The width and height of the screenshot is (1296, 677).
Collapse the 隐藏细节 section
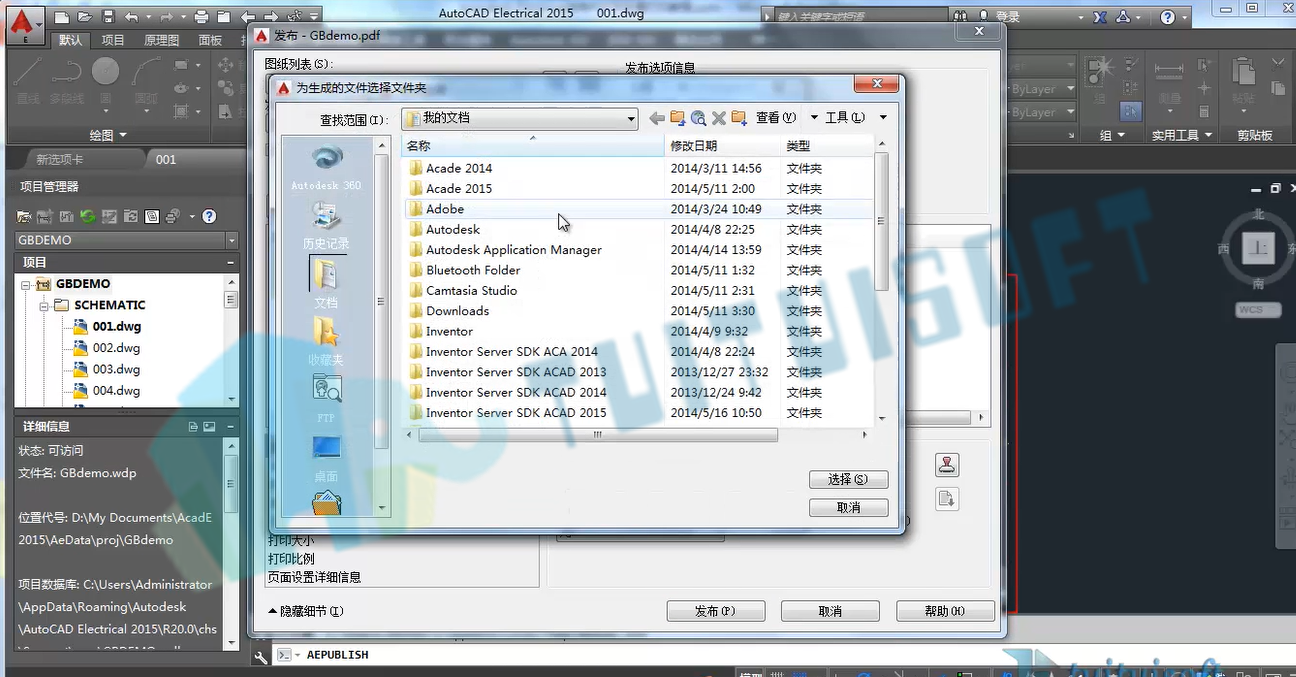click(306, 611)
